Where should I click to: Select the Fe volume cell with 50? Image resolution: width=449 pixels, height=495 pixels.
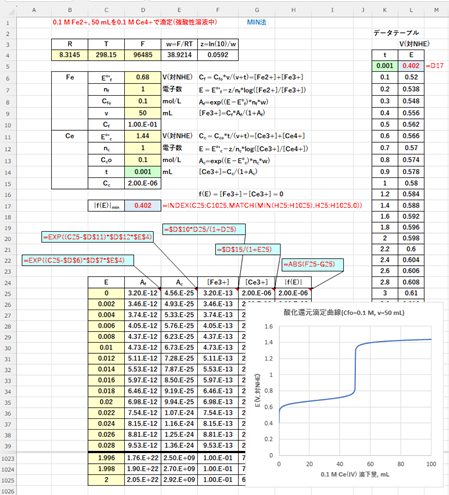(143, 113)
